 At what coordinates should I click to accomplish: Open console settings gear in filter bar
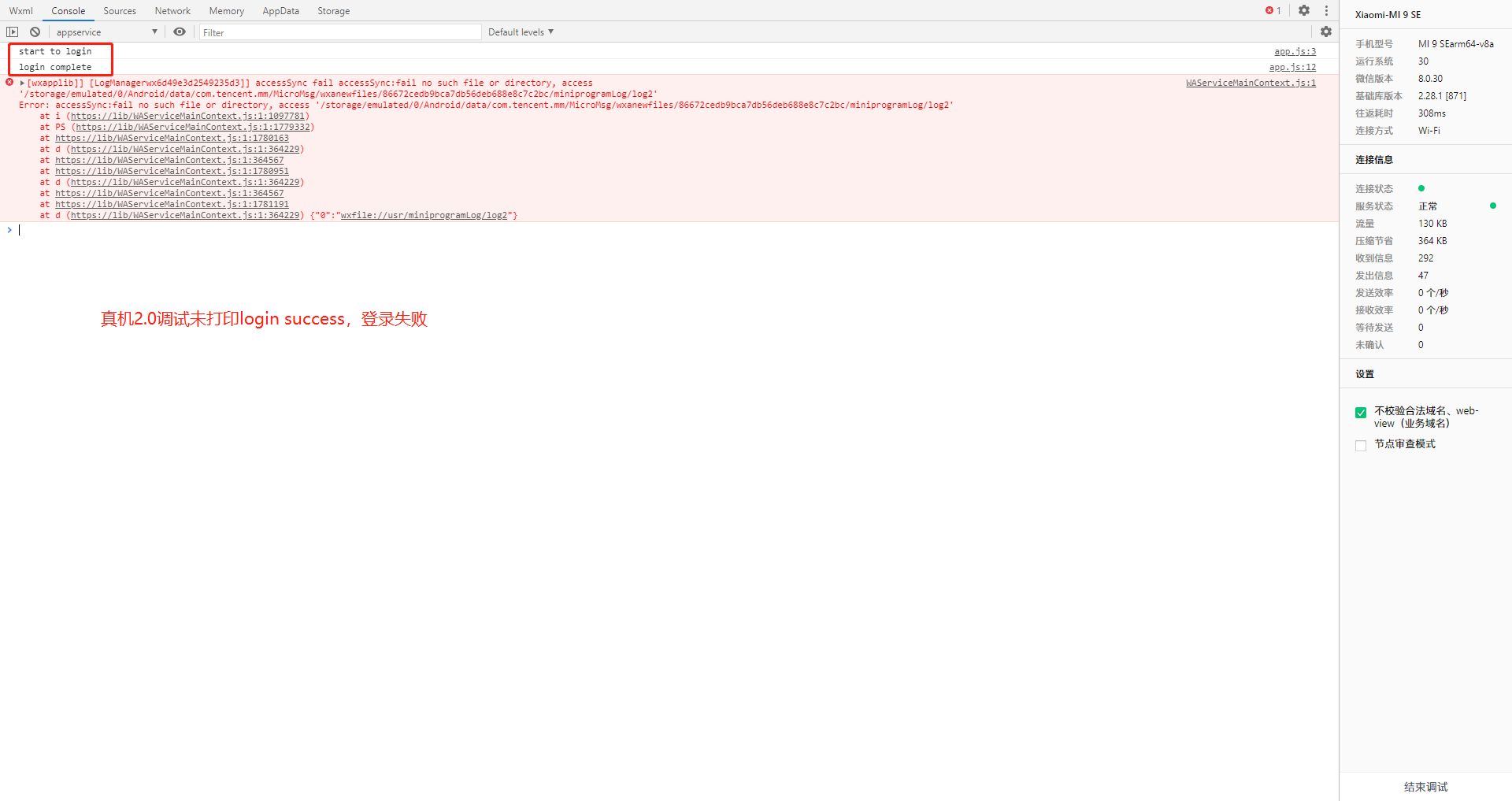click(1326, 32)
